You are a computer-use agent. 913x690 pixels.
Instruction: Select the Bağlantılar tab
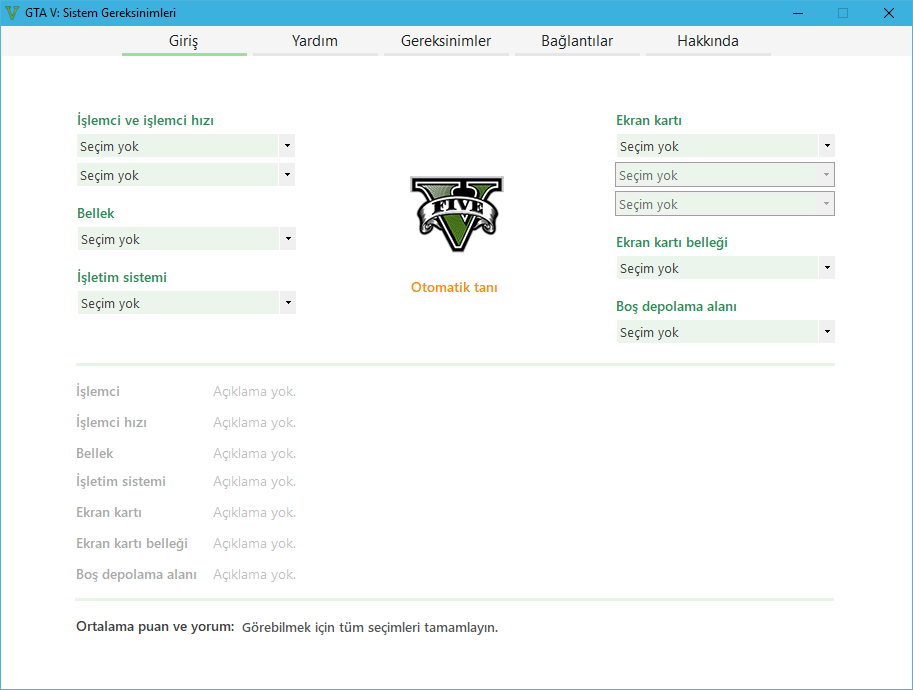[577, 41]
